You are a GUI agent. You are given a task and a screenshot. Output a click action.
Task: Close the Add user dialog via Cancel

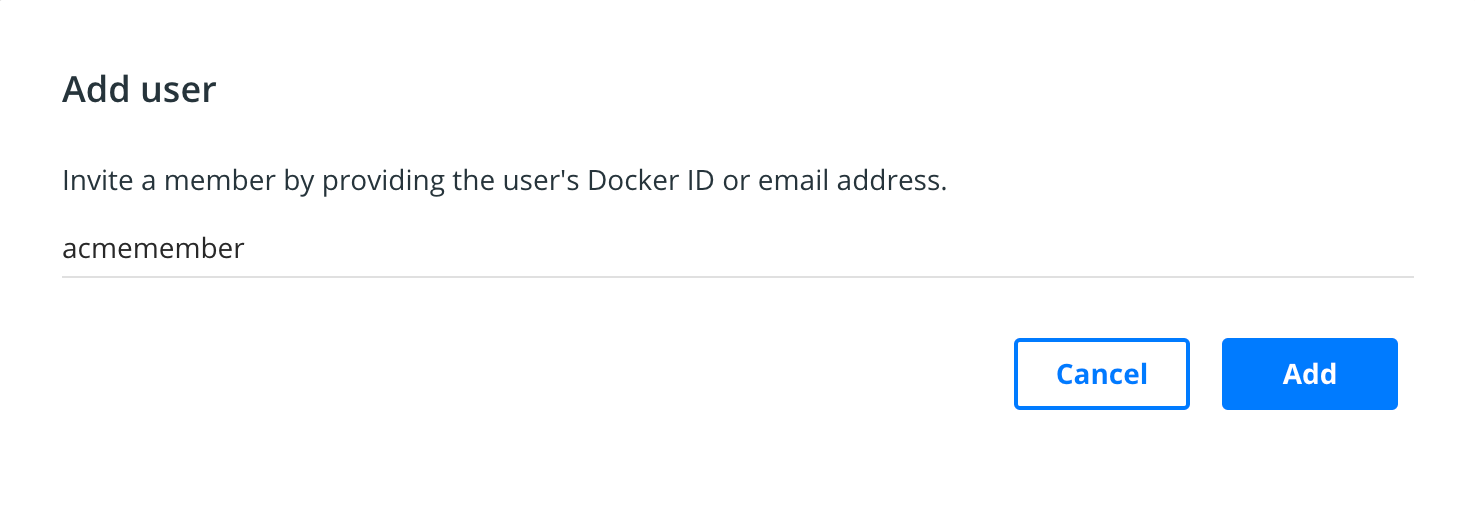point(1101,374)
